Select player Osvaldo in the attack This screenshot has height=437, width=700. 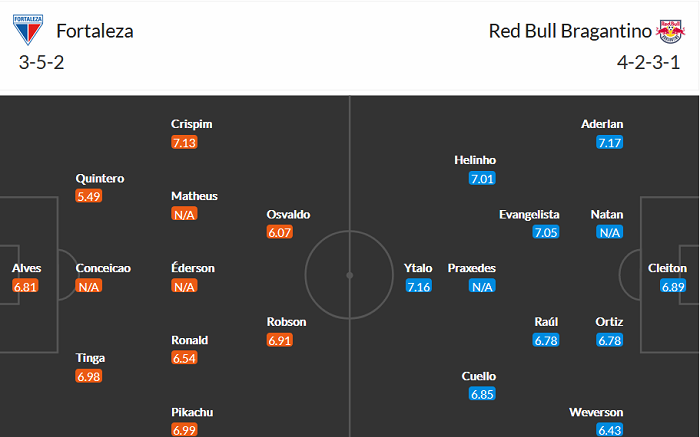[288, 214]
